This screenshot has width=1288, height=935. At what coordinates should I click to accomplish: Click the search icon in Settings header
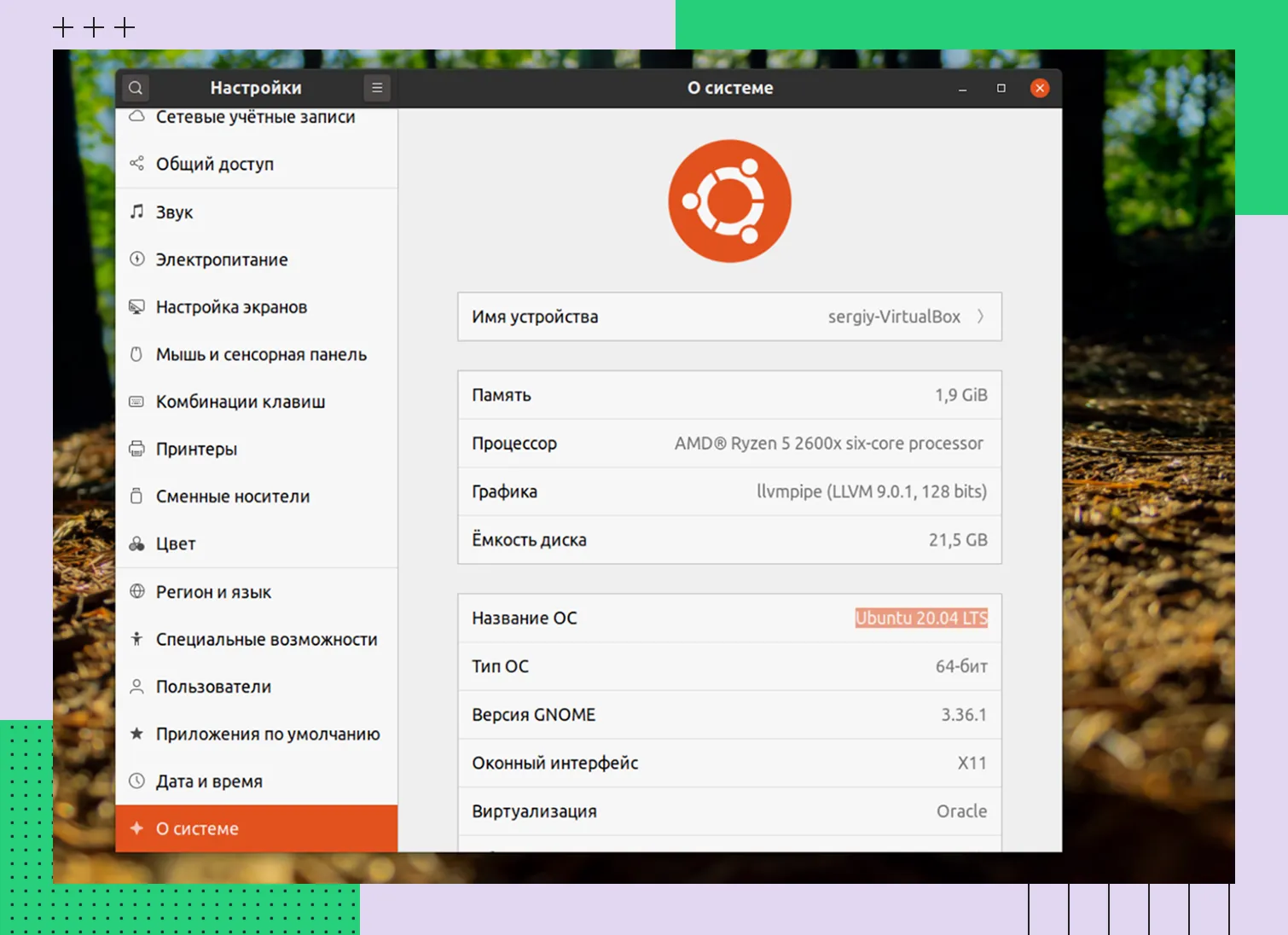pyautogui.click(x=136, y=88)
